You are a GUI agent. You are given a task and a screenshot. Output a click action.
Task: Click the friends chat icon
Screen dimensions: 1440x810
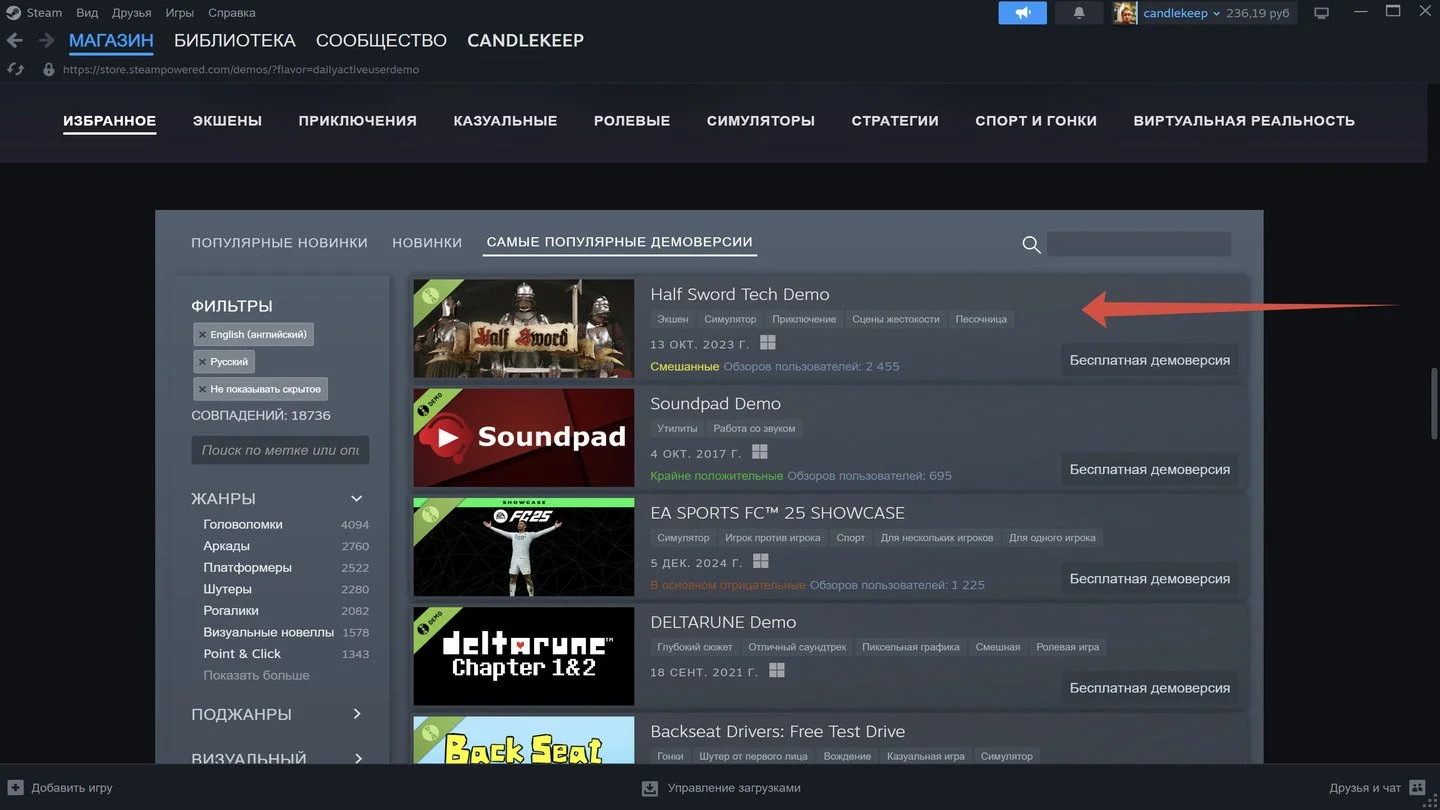pos(1417,787)
